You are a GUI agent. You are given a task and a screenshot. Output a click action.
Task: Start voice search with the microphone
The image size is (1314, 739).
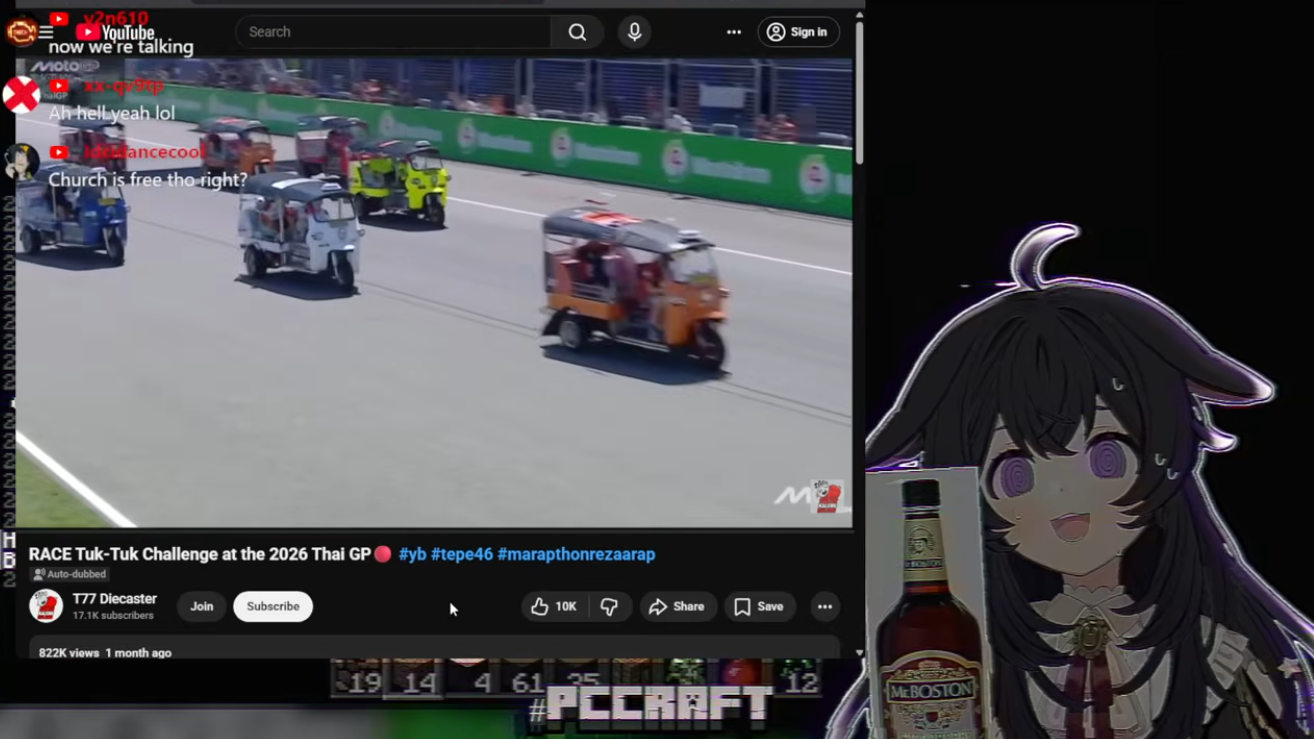pyautogui.click(x=634, y=32)
